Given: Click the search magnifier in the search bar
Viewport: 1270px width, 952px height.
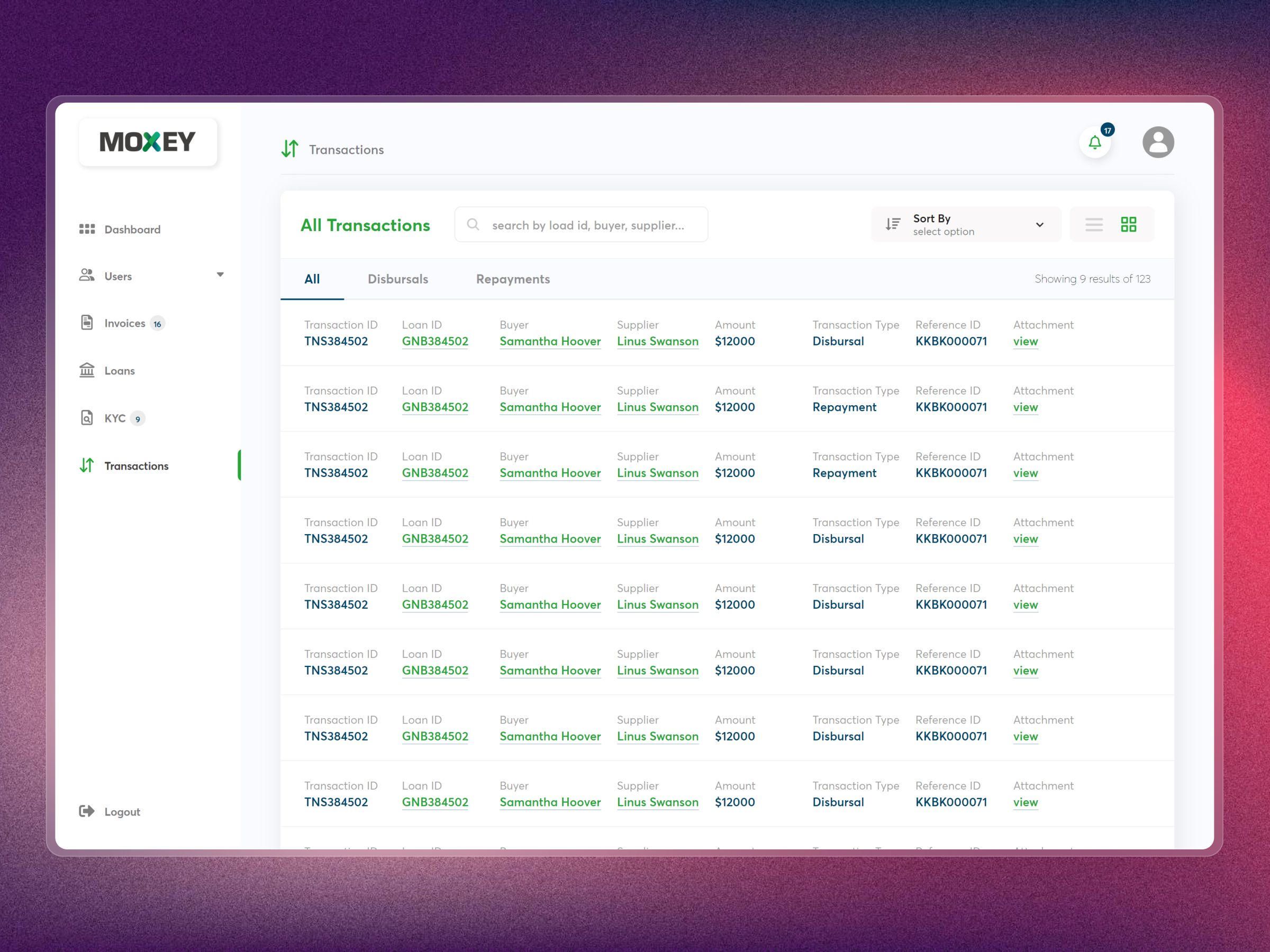Looking at the screenshot, I should (473, 224).
